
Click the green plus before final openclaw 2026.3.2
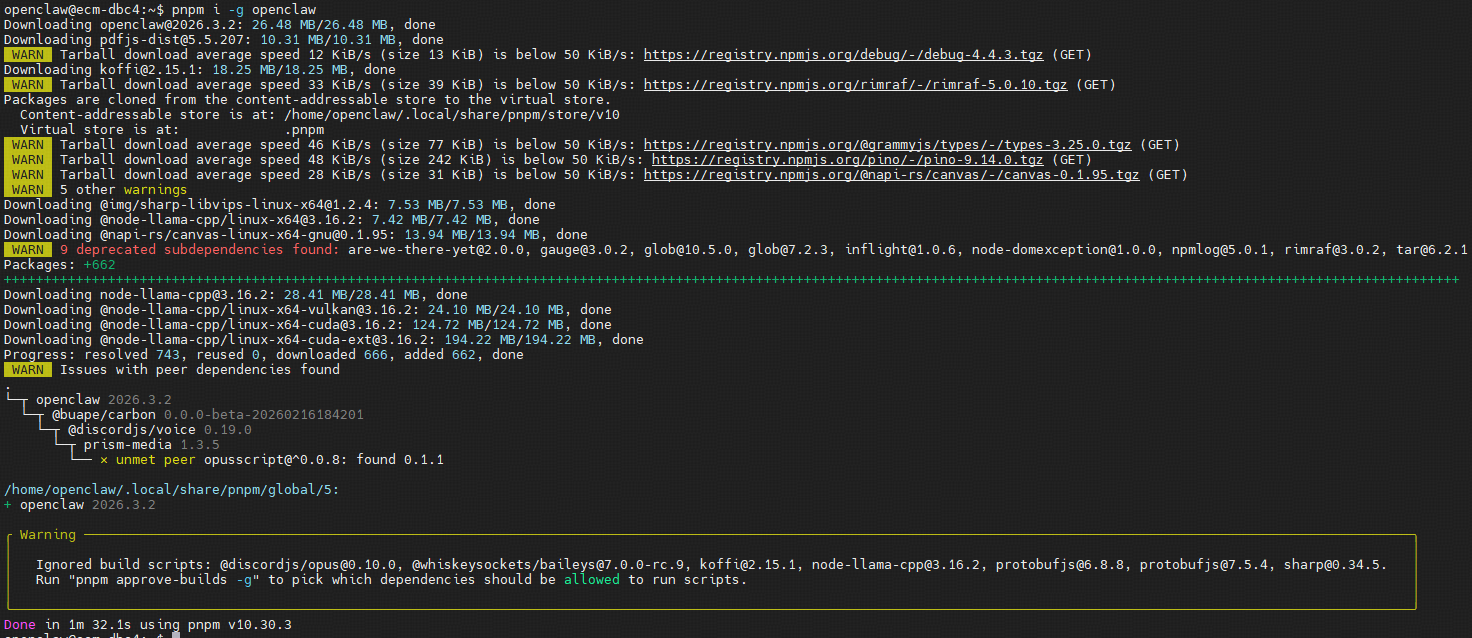8,505
